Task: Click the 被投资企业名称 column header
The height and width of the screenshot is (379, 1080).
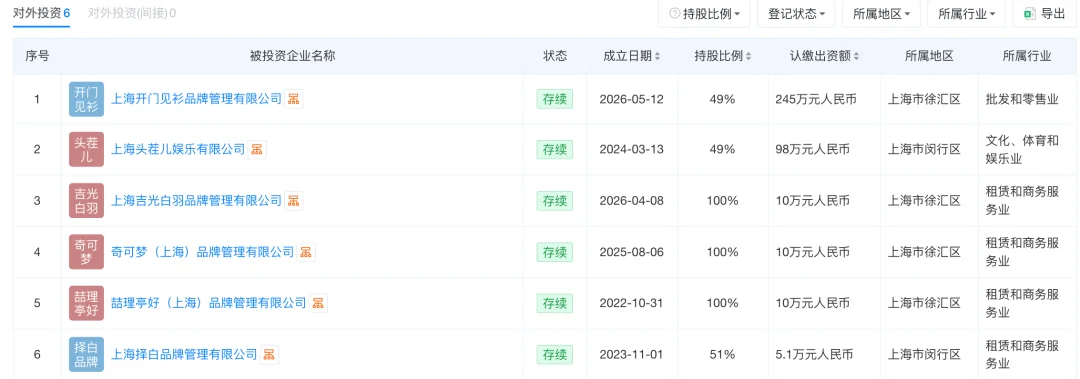Action: point(293,57)
